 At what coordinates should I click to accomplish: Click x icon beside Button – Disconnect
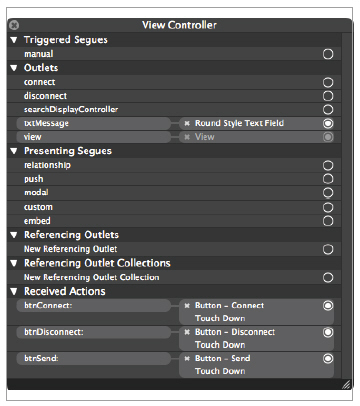tap(187, 332)
